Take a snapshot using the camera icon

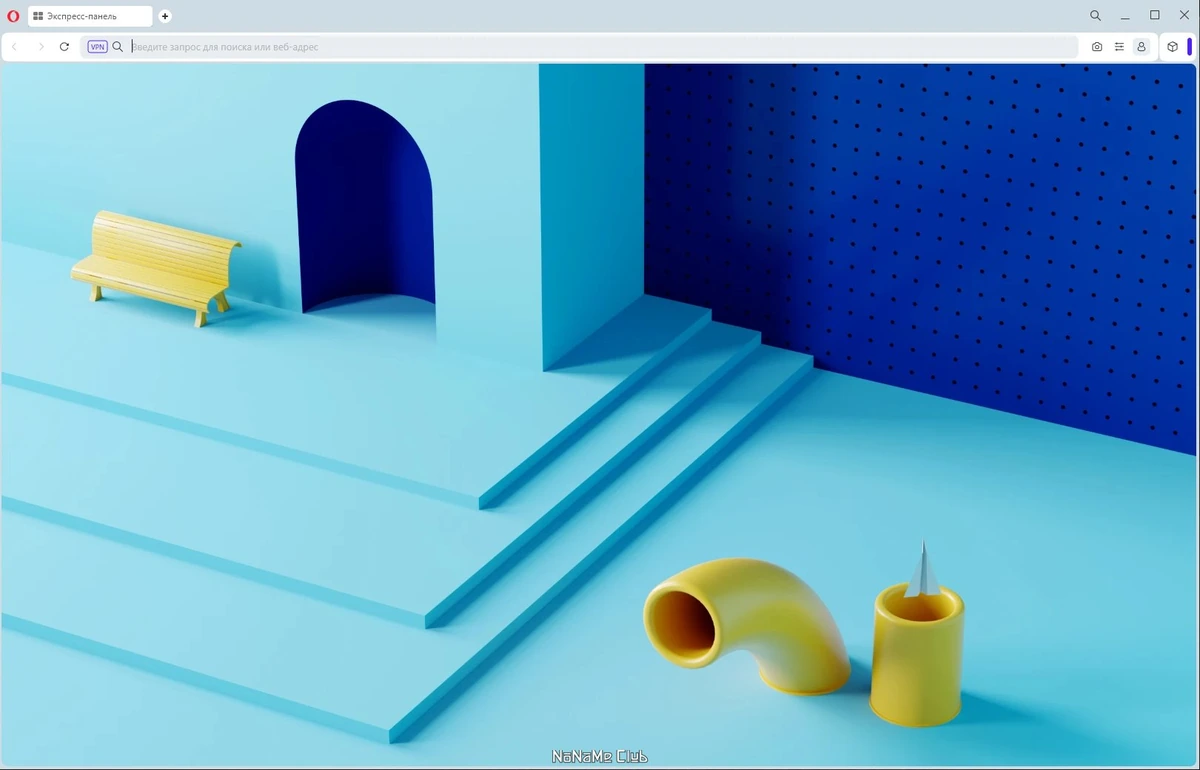[x=1097, y=47]
